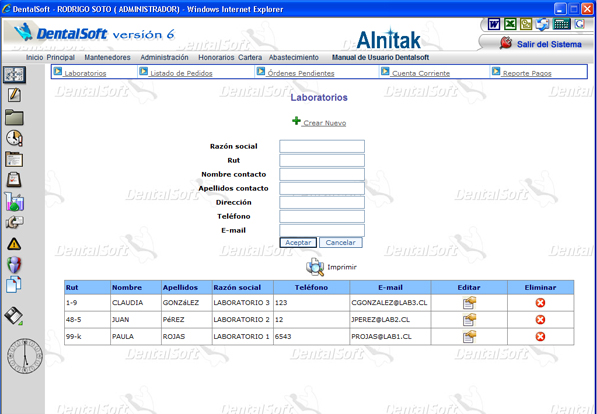The image size is (597, 414).
Task: Open Manual de Usuario Dentalsoft
Action: (380, 58)
